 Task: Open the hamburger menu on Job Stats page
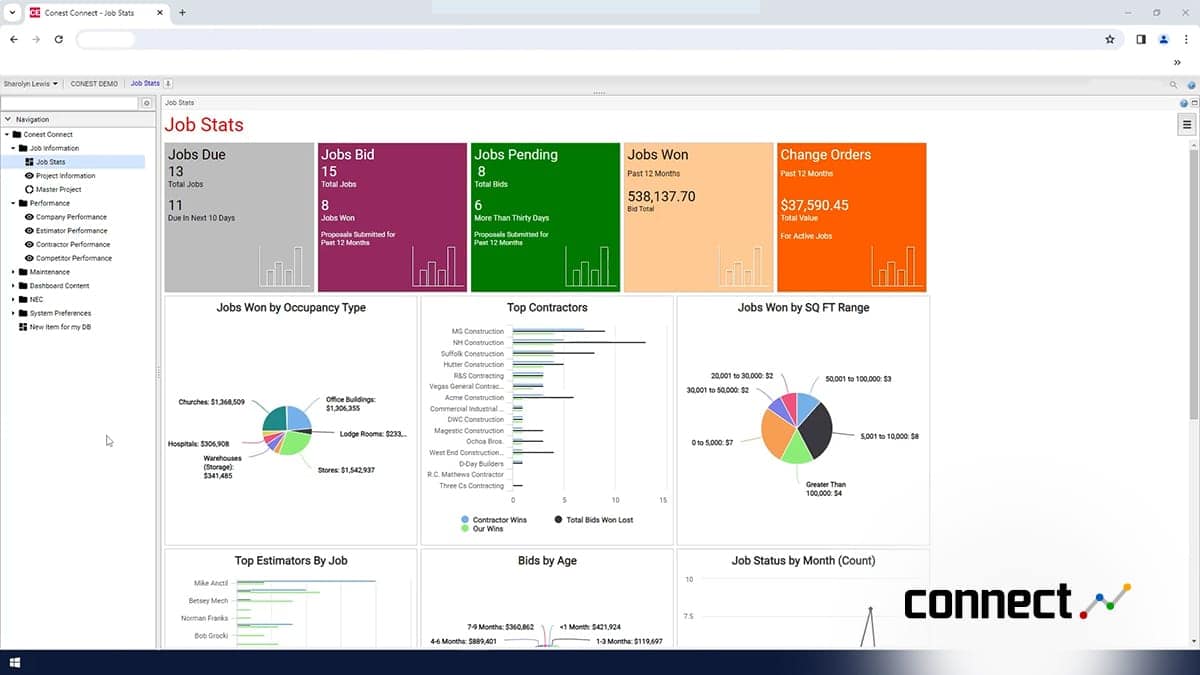point(1187,125)
